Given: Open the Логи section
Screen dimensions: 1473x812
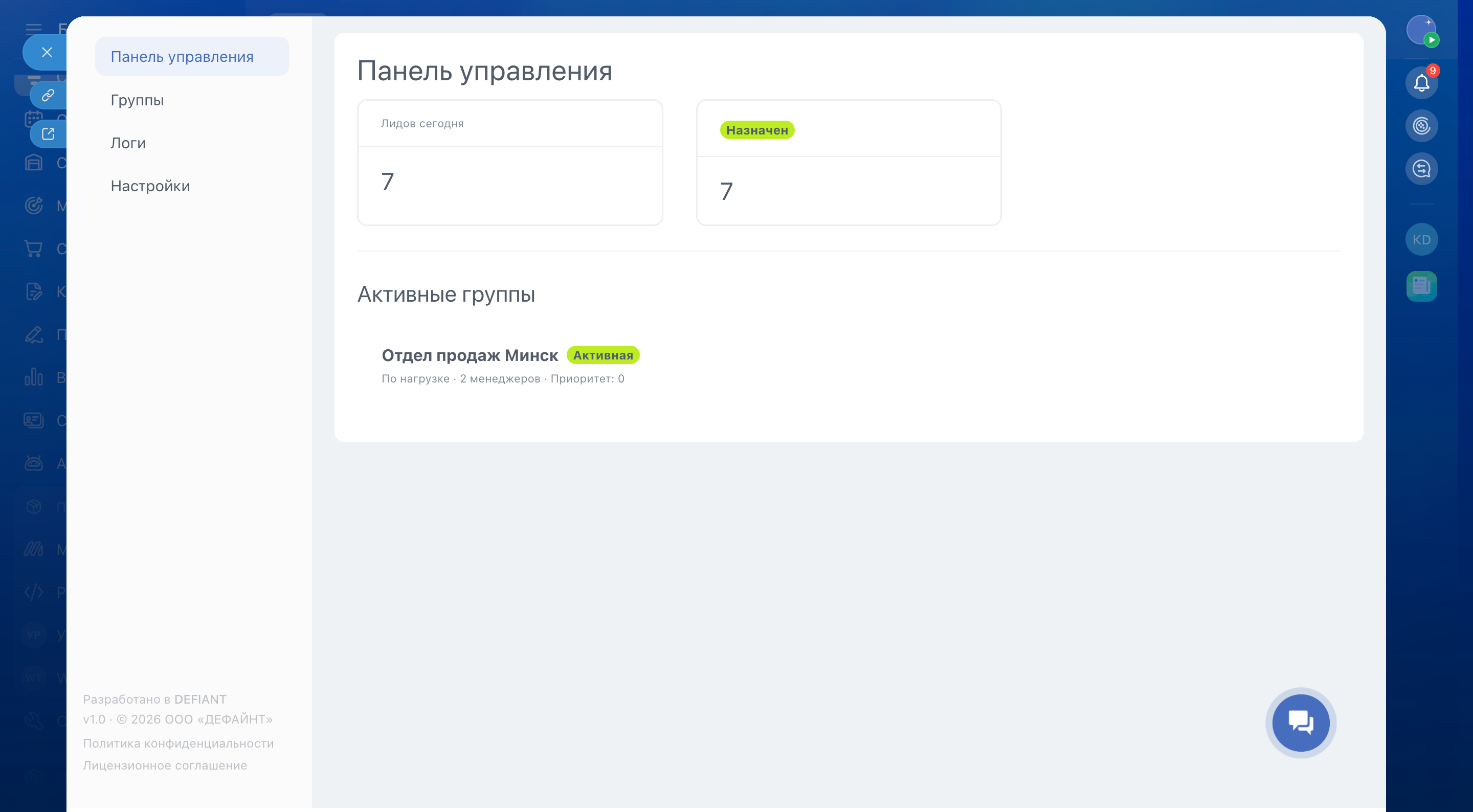Looking at the screenshot, I should coord(128,143).
